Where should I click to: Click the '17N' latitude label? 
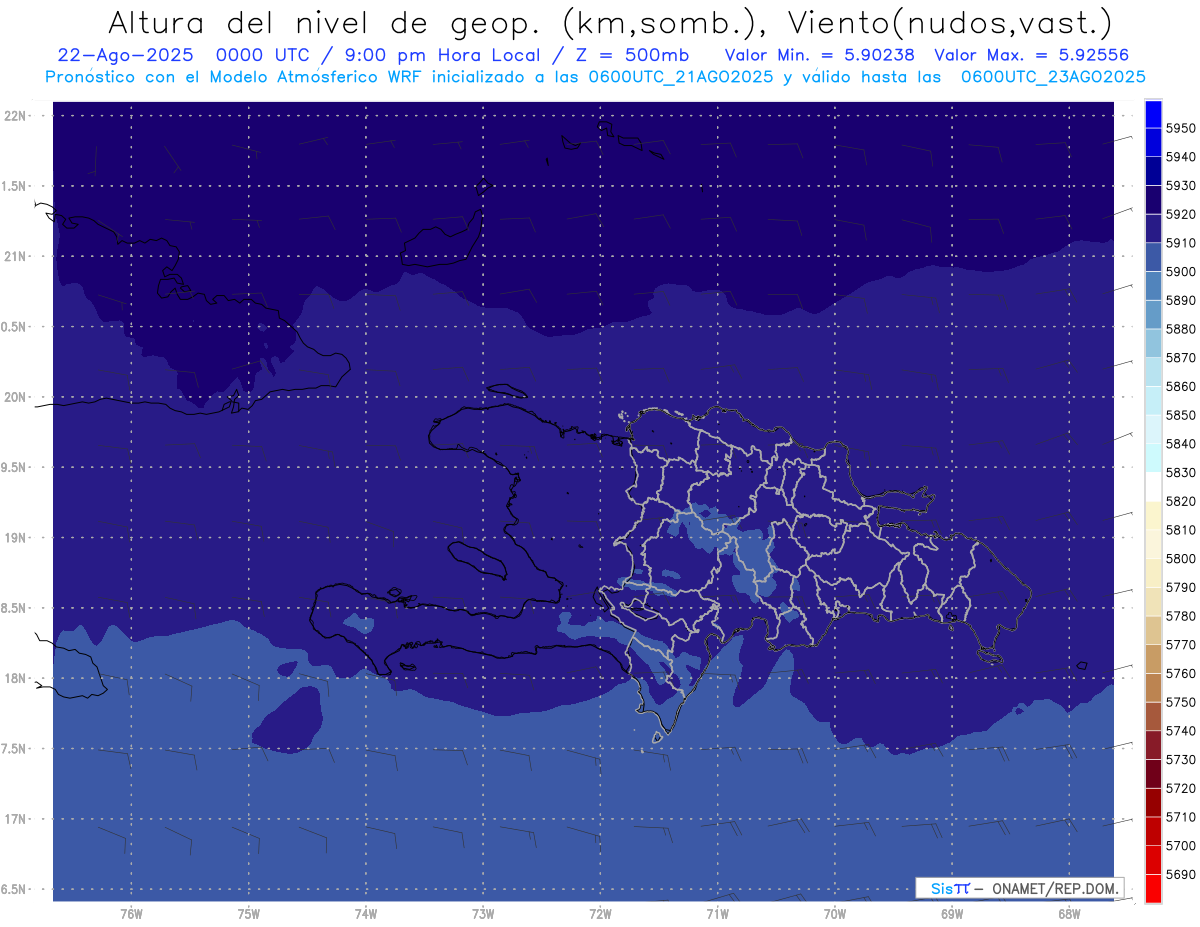(x=14, y=819)
